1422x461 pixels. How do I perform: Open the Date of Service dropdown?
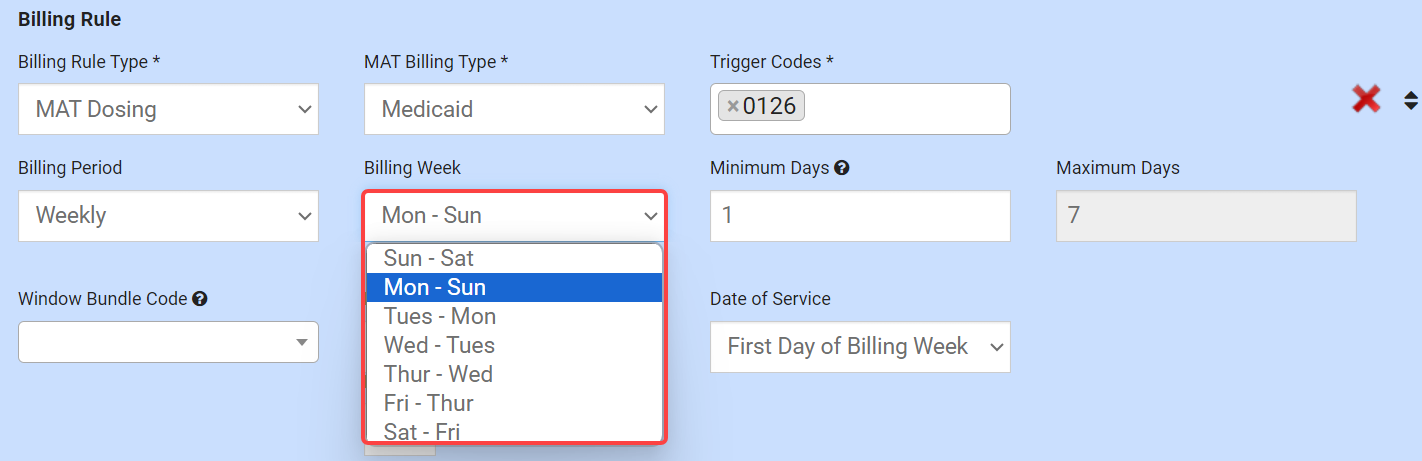860,347
